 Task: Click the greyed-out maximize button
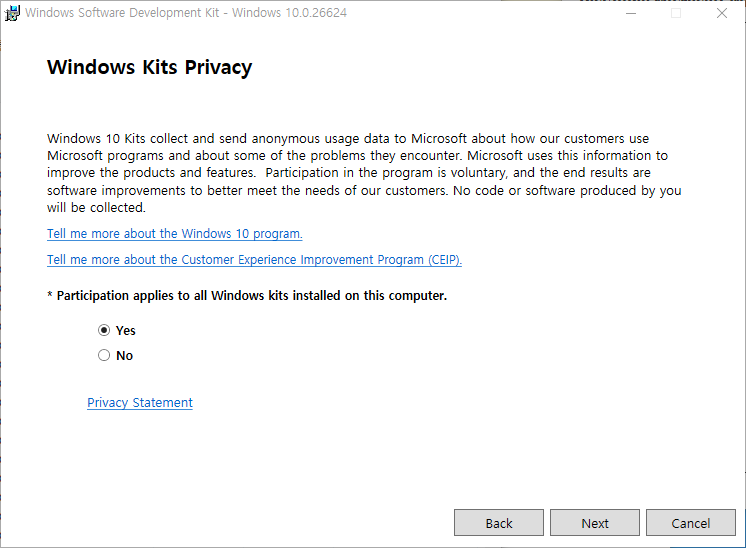[676, 14]
